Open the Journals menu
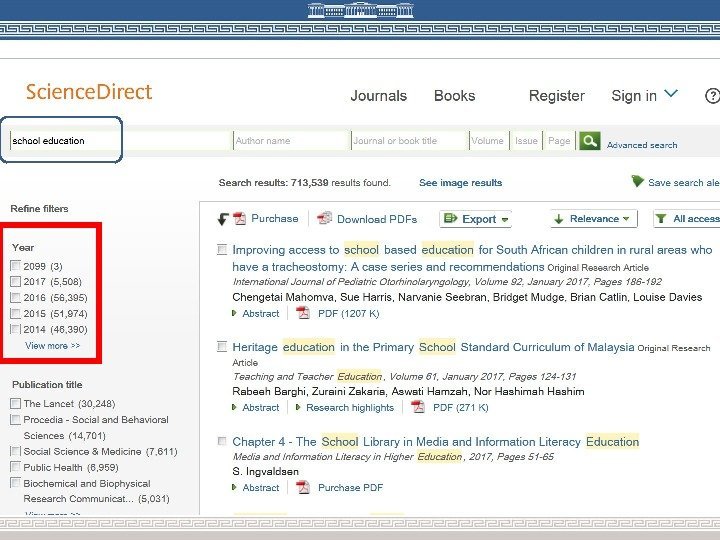The image size is (720, 540). (378, 96)
